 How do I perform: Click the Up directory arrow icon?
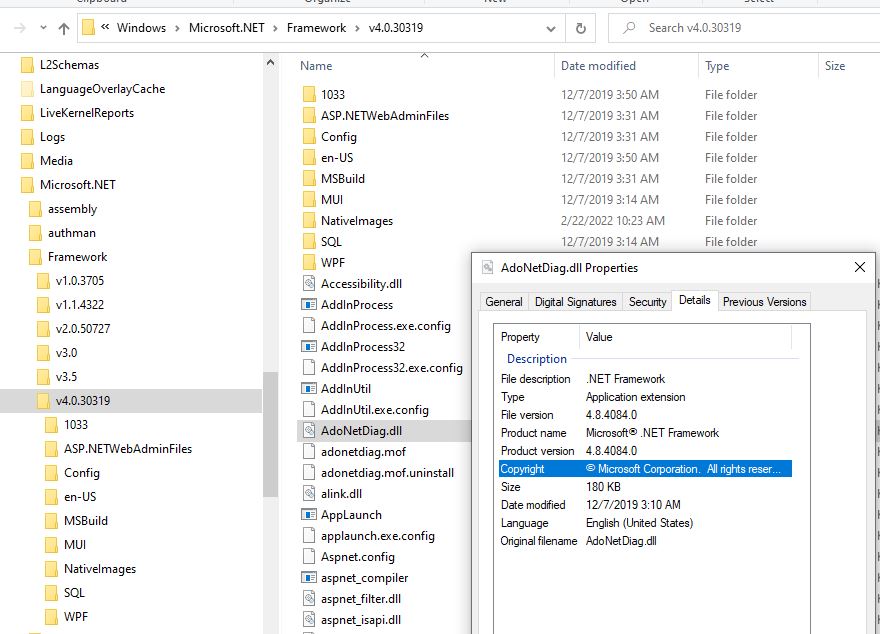64,28
